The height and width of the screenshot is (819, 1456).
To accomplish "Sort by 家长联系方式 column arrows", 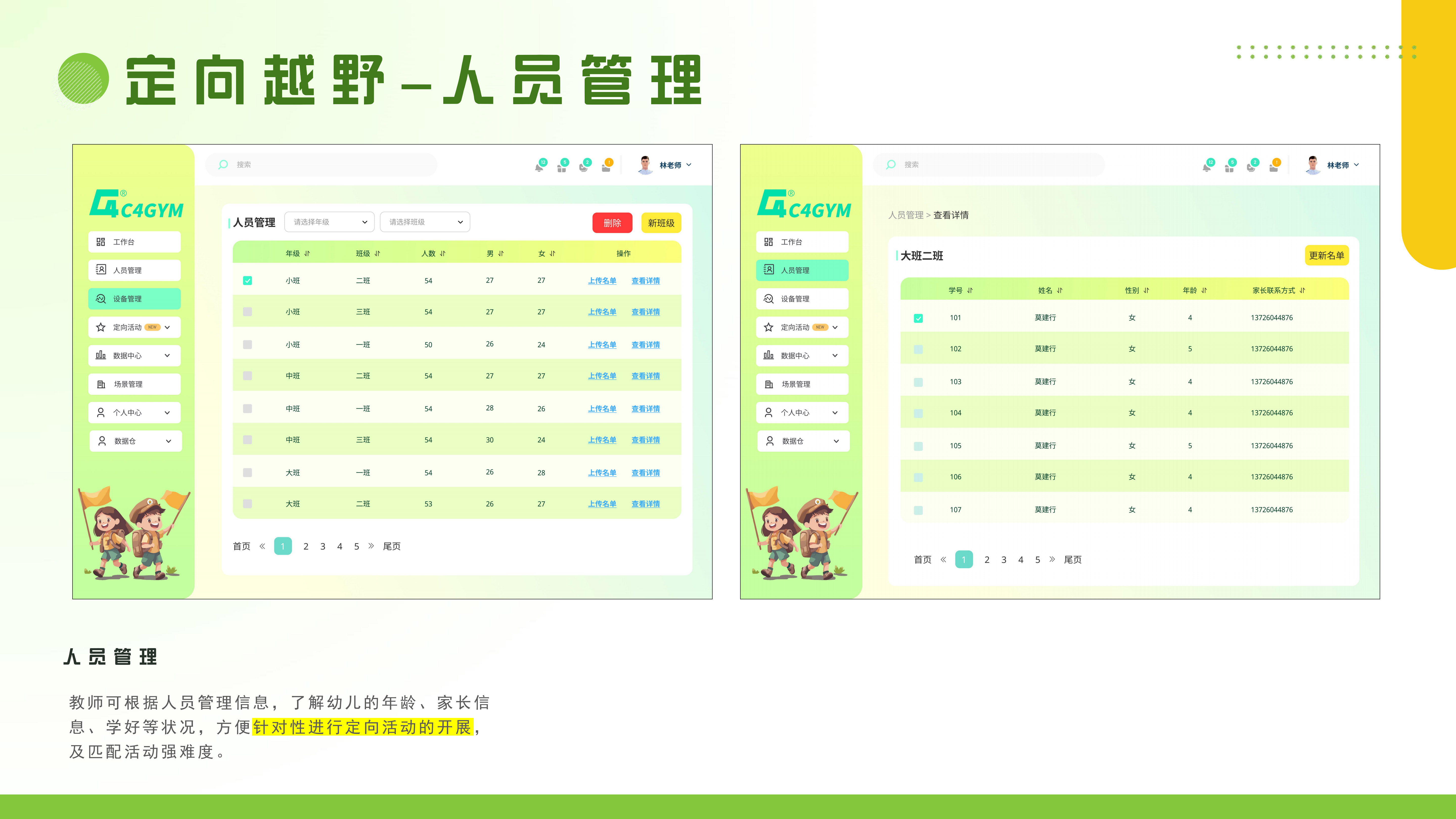I will [x=1302, y=290].
